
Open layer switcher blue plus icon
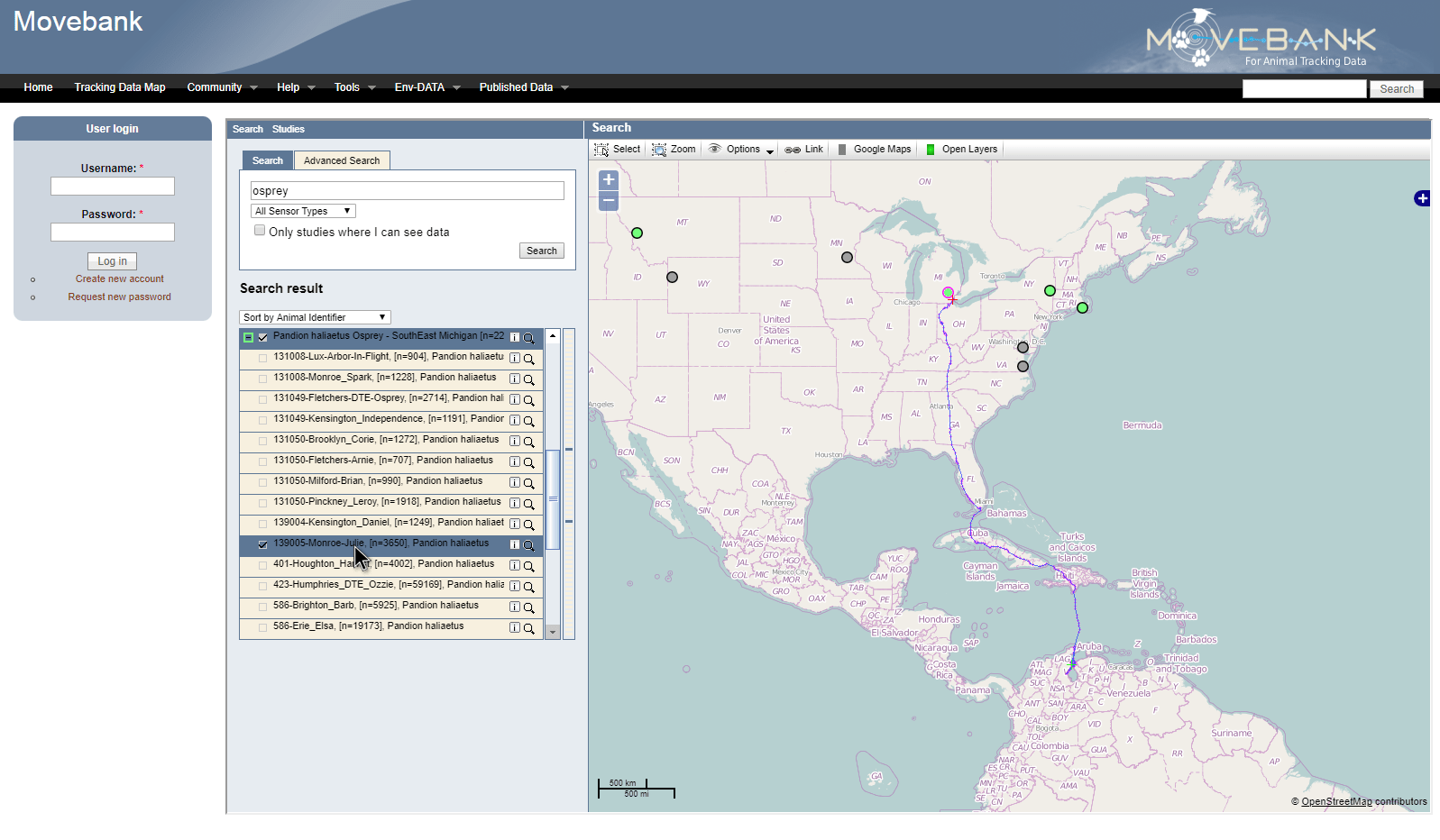coord(1422,198)
